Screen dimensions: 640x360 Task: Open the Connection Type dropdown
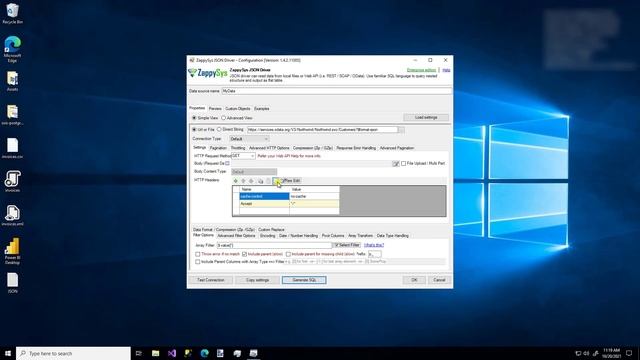[249, 139]
